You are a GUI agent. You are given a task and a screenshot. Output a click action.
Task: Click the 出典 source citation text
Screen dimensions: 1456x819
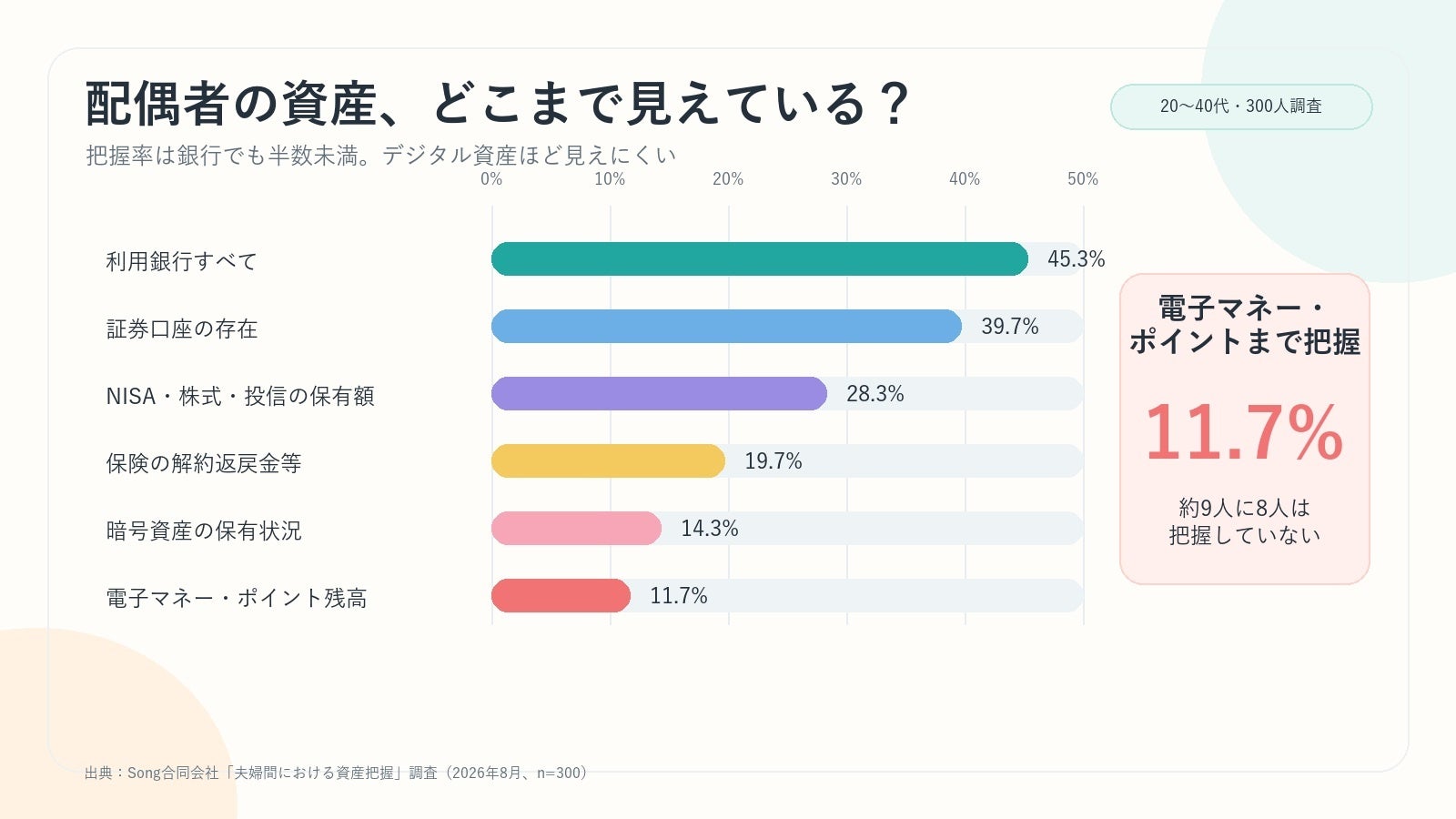[x=336, y=773]
